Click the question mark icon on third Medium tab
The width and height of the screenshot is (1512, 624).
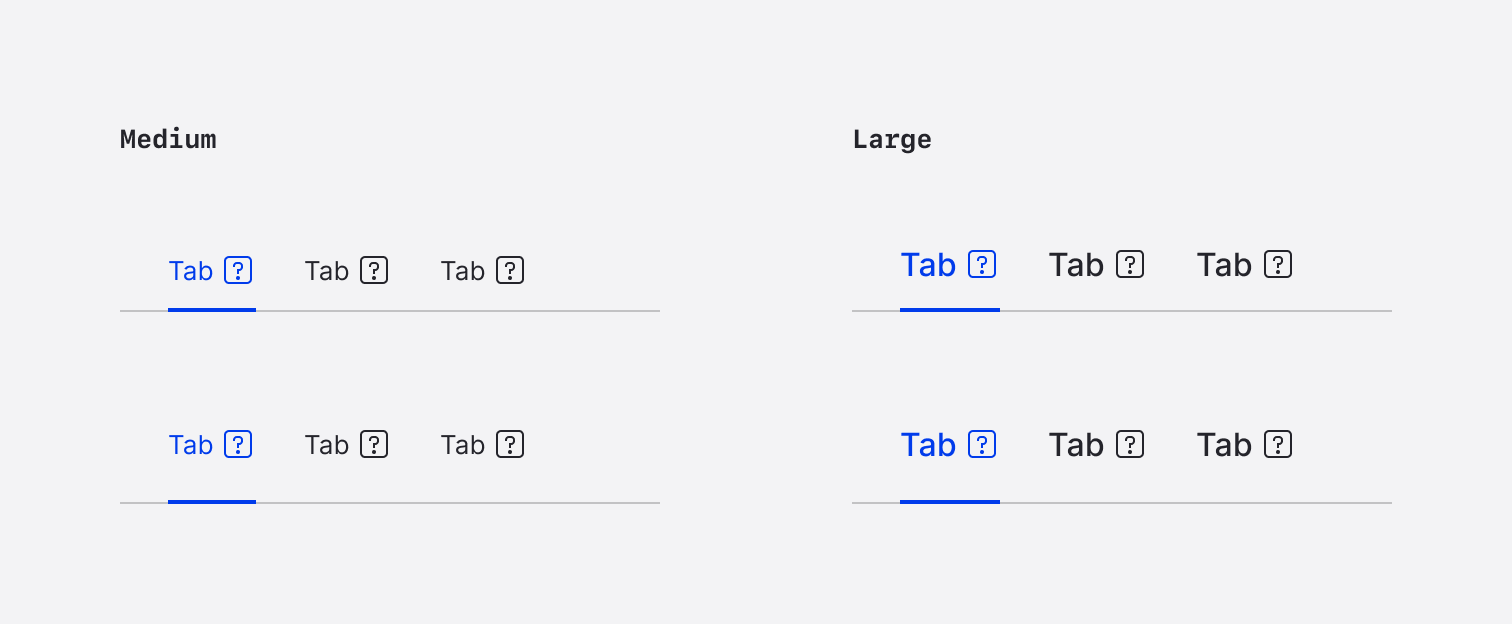click(x=511, y=270)
